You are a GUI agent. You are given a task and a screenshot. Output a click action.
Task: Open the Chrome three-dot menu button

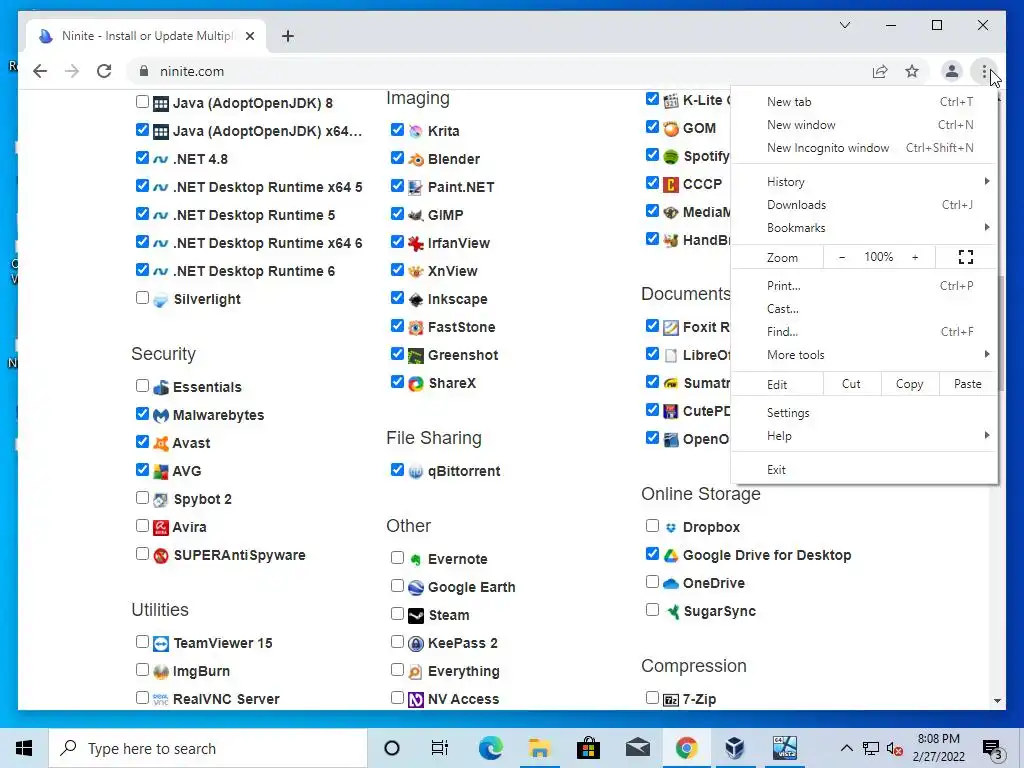point(984,71)
